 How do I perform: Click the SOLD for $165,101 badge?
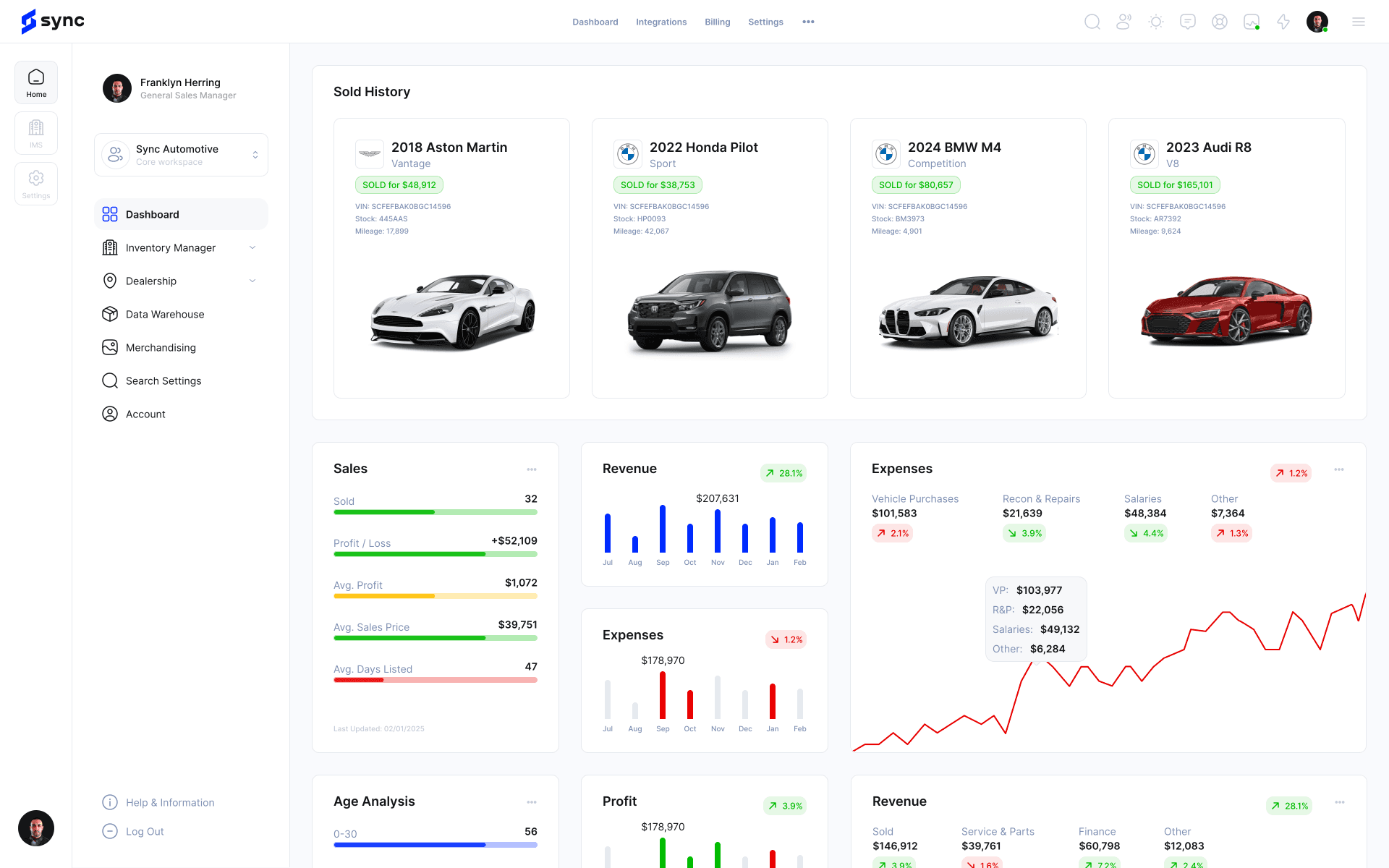[x=1175, y=185]
